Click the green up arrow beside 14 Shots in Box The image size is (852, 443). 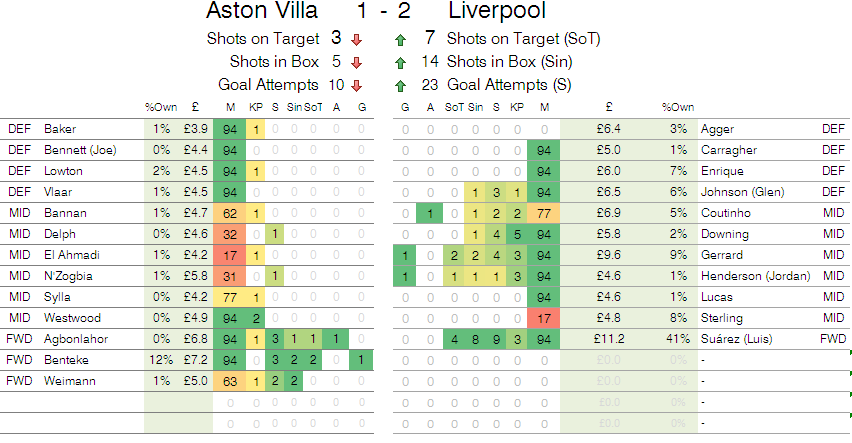400,63
